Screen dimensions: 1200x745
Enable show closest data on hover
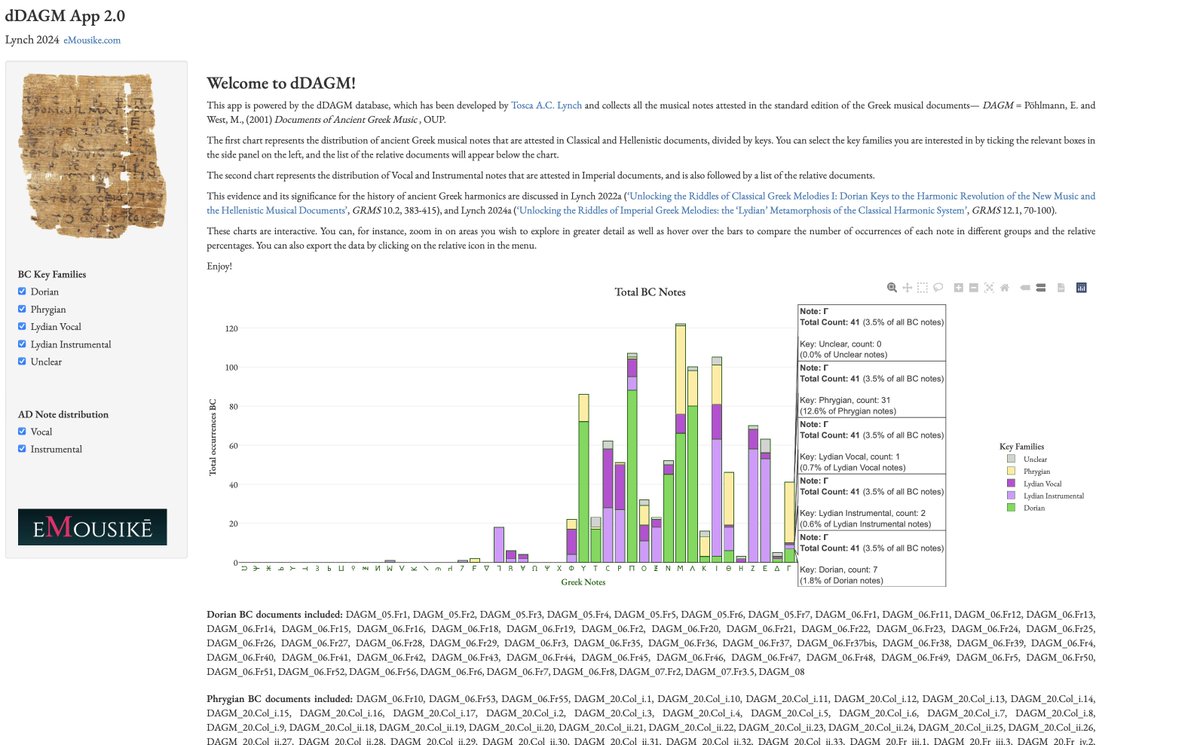pyautogui.click(x=1025, y=287)
